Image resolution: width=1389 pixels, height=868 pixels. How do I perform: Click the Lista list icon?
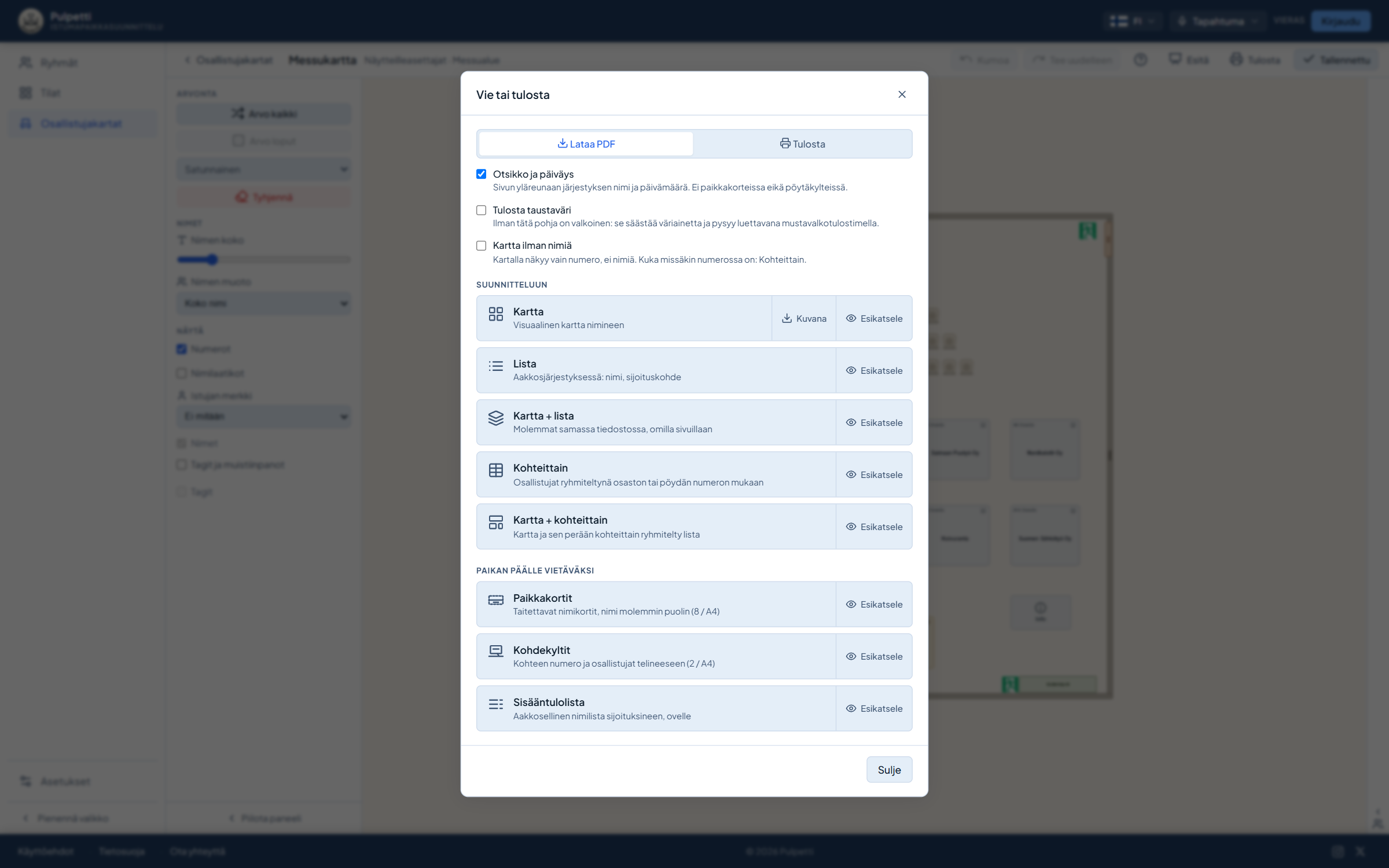tap(495, 366)
